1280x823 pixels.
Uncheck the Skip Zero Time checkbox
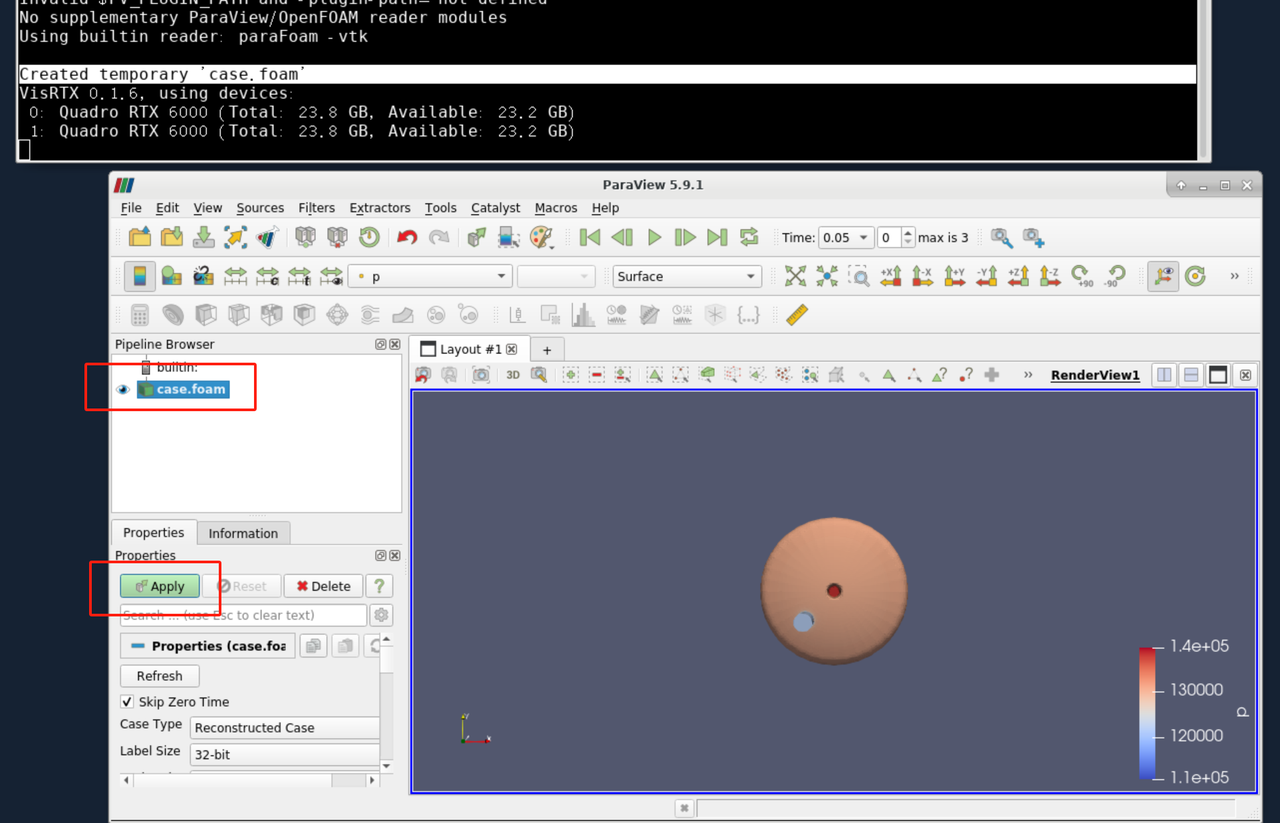pos(127,702)
